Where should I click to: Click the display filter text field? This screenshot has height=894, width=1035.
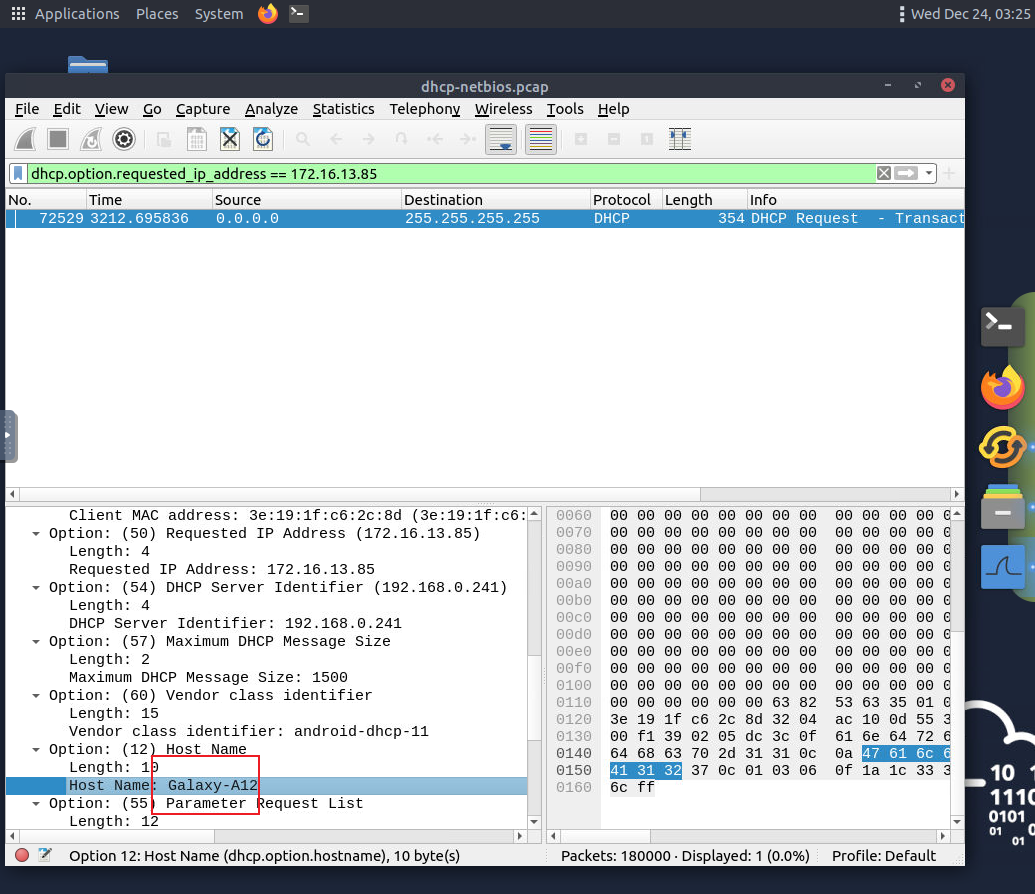452,174
